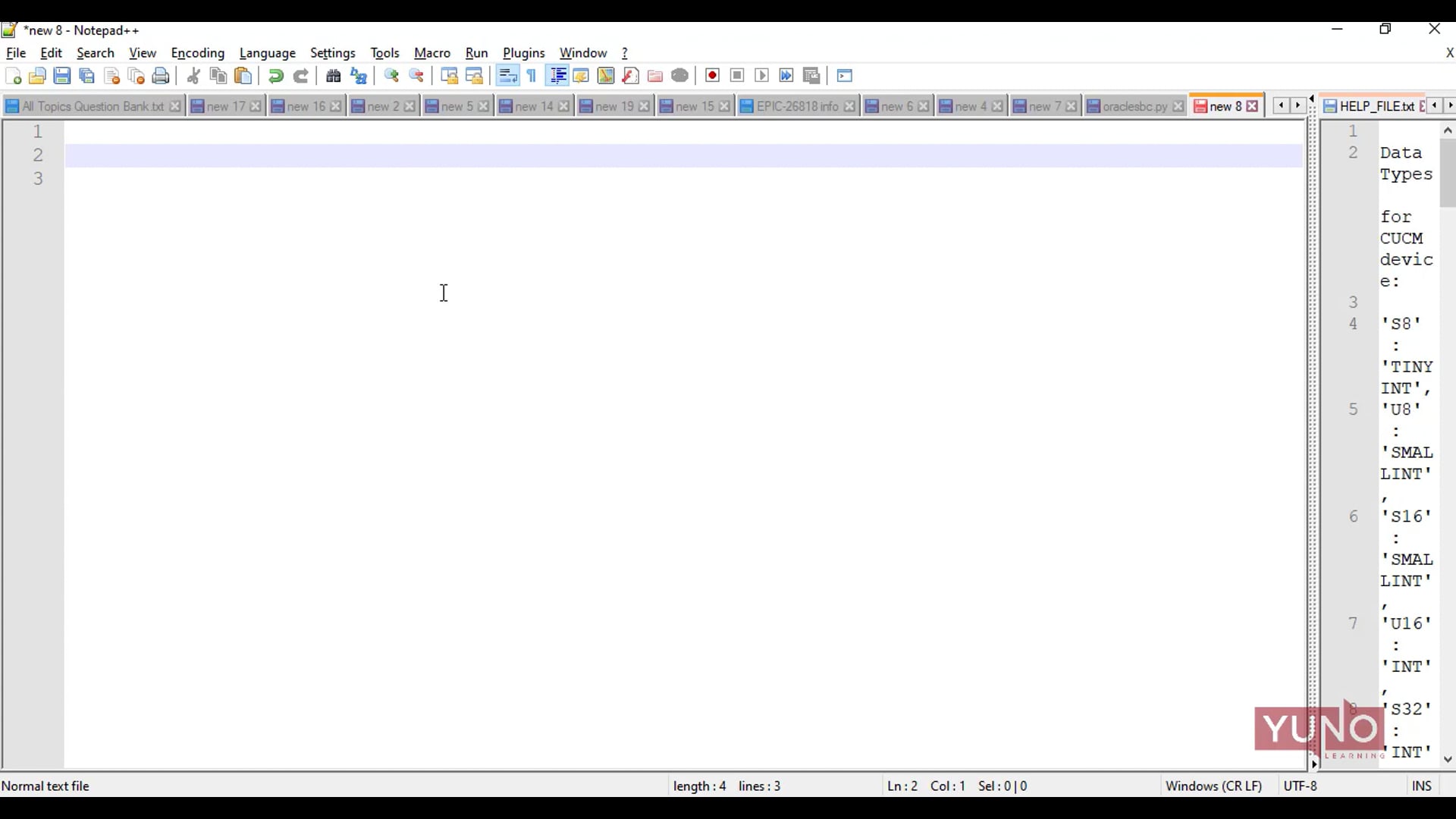Create a new document with New icon
The width and height of the screenshot is (1456, 819).
tap(13, 76)
